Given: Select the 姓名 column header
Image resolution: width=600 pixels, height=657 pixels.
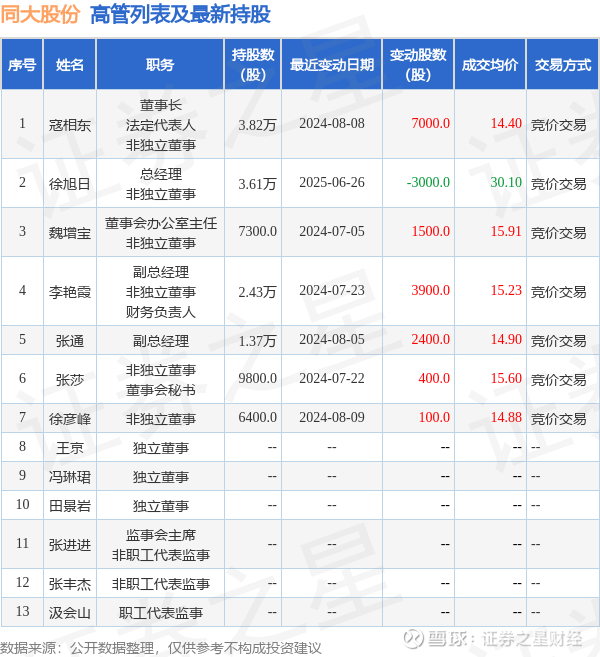Looking at the screenshot, I should coord(70,65).
